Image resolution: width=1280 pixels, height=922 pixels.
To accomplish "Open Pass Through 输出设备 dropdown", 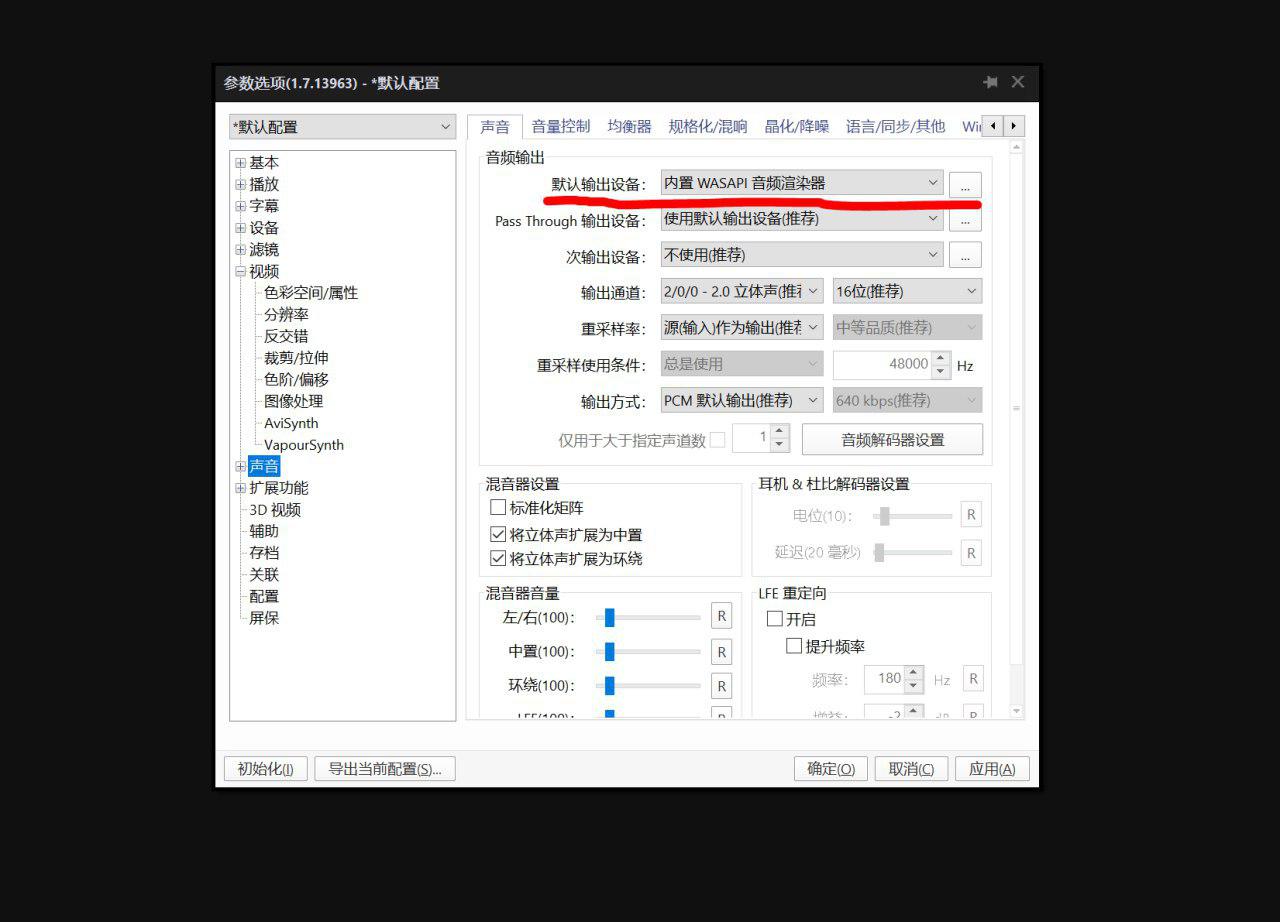I will (801, 219).
